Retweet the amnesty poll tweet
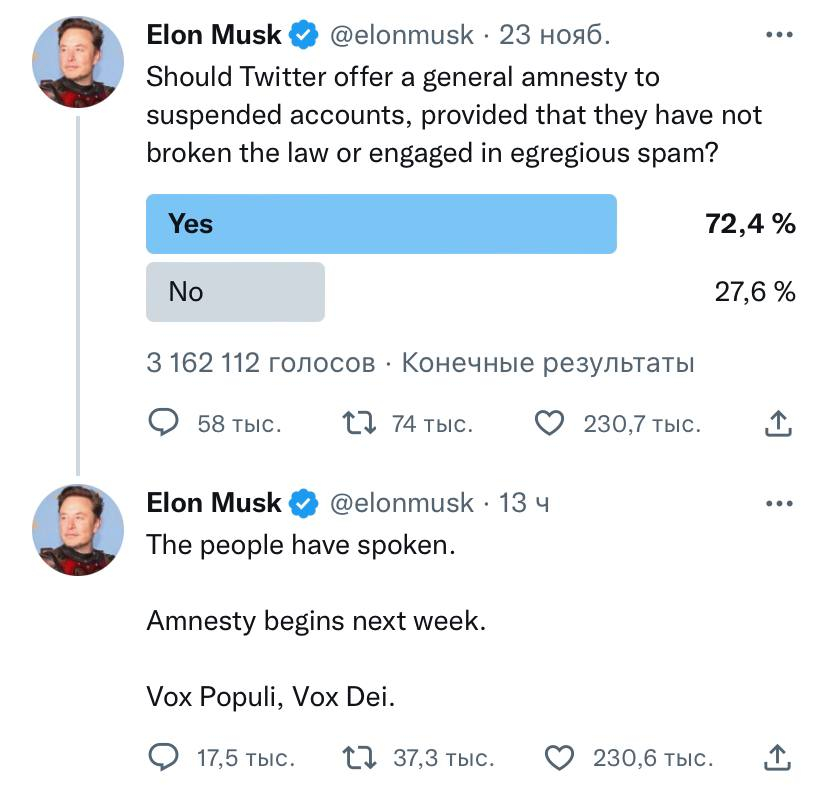Image resolution: width=828 pixels, height=792 pixels. click(357, 424)
